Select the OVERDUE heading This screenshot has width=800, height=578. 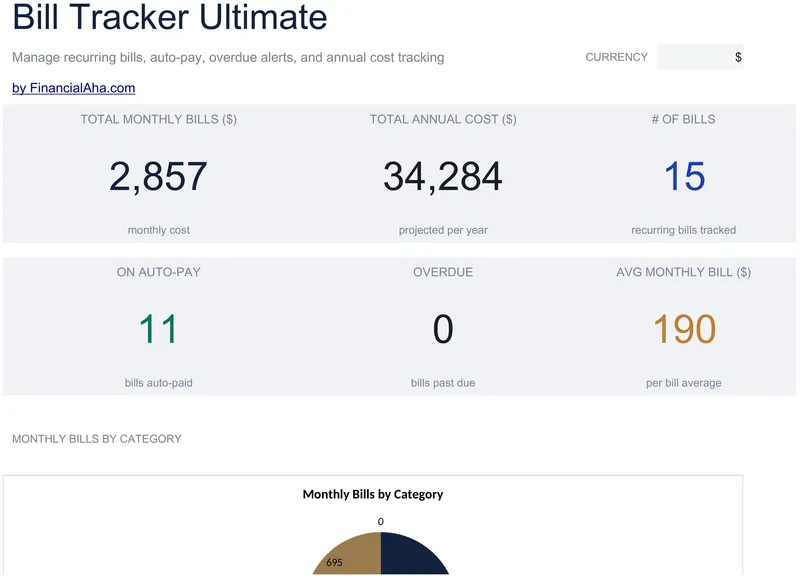click(x=443, y=272)
